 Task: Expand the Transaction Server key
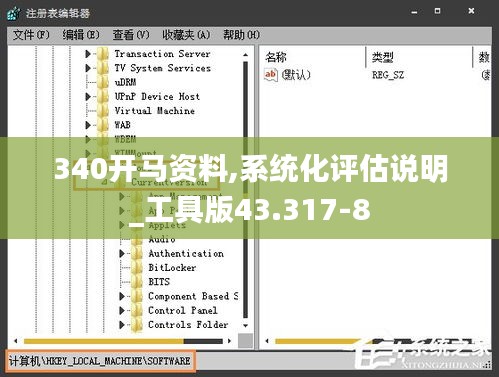point(88,54)
